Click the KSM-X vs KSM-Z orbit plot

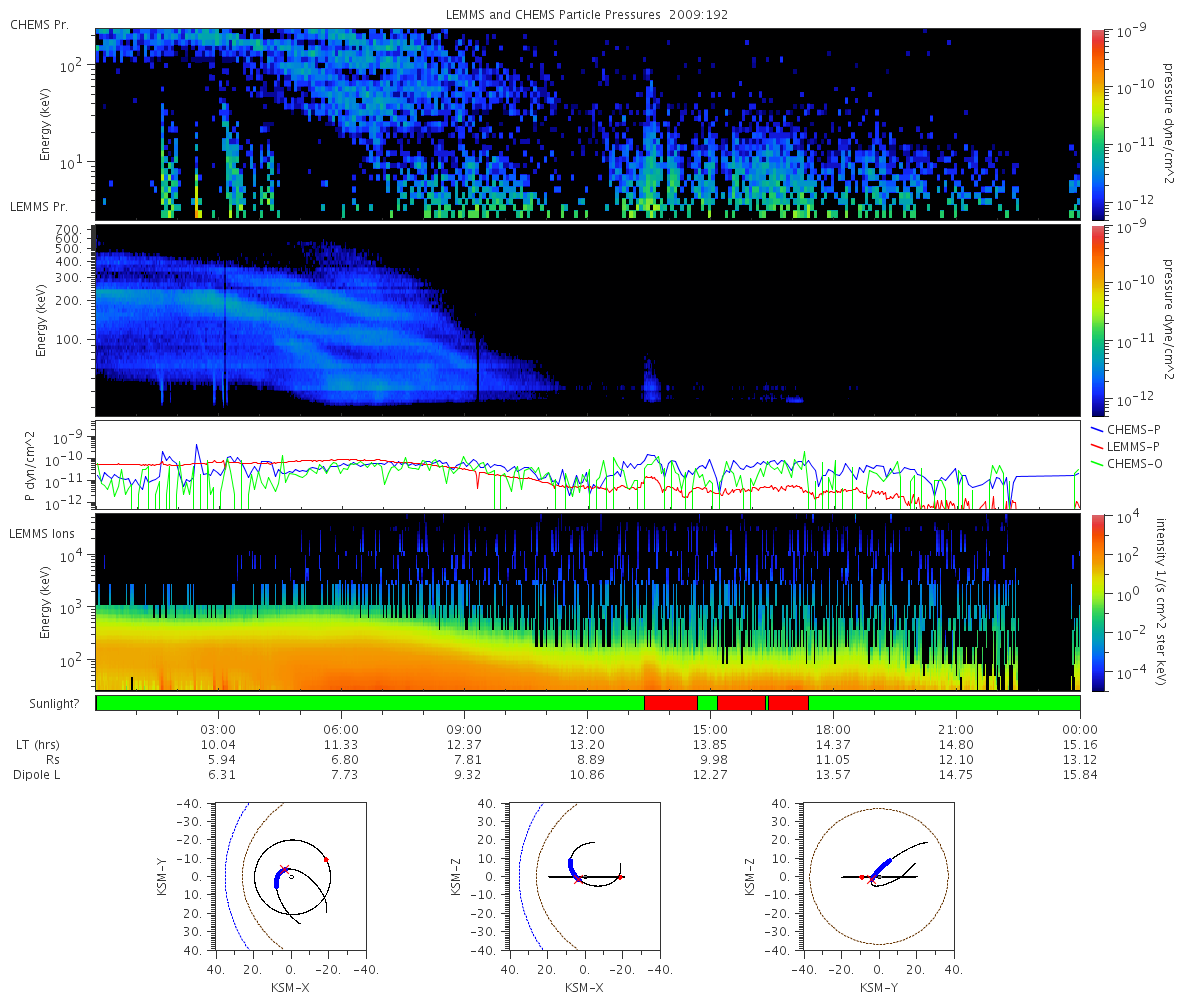(x=584, y=877)
